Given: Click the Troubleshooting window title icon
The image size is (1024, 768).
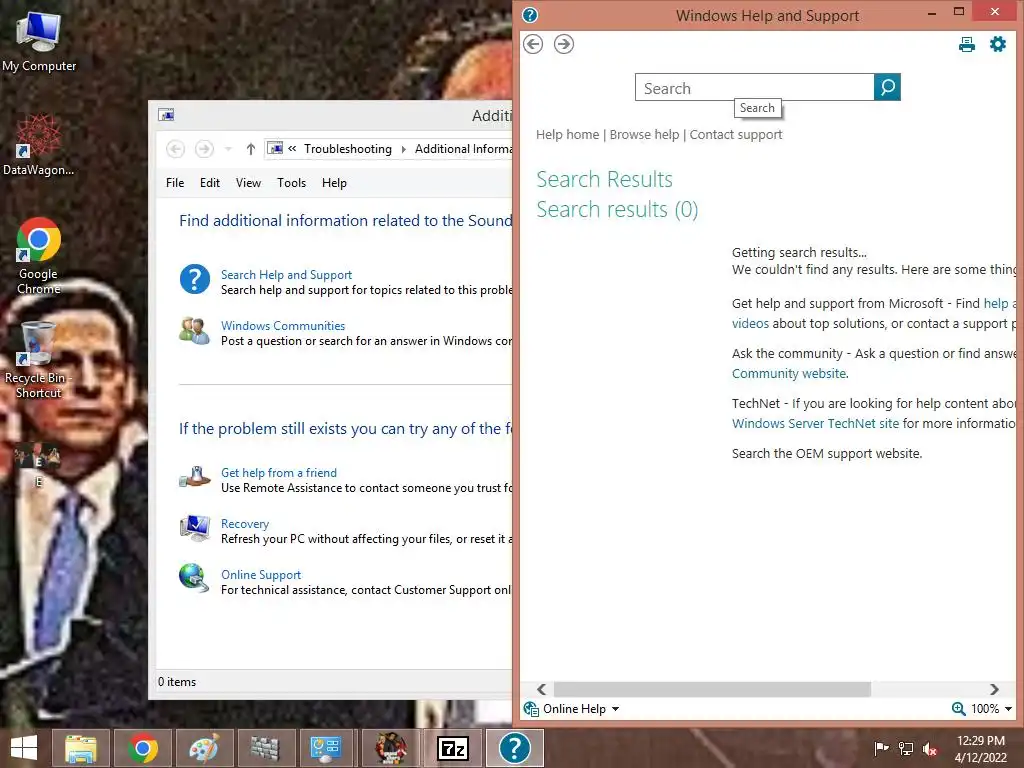Looking at the screenshot, I should pos(166,115).
